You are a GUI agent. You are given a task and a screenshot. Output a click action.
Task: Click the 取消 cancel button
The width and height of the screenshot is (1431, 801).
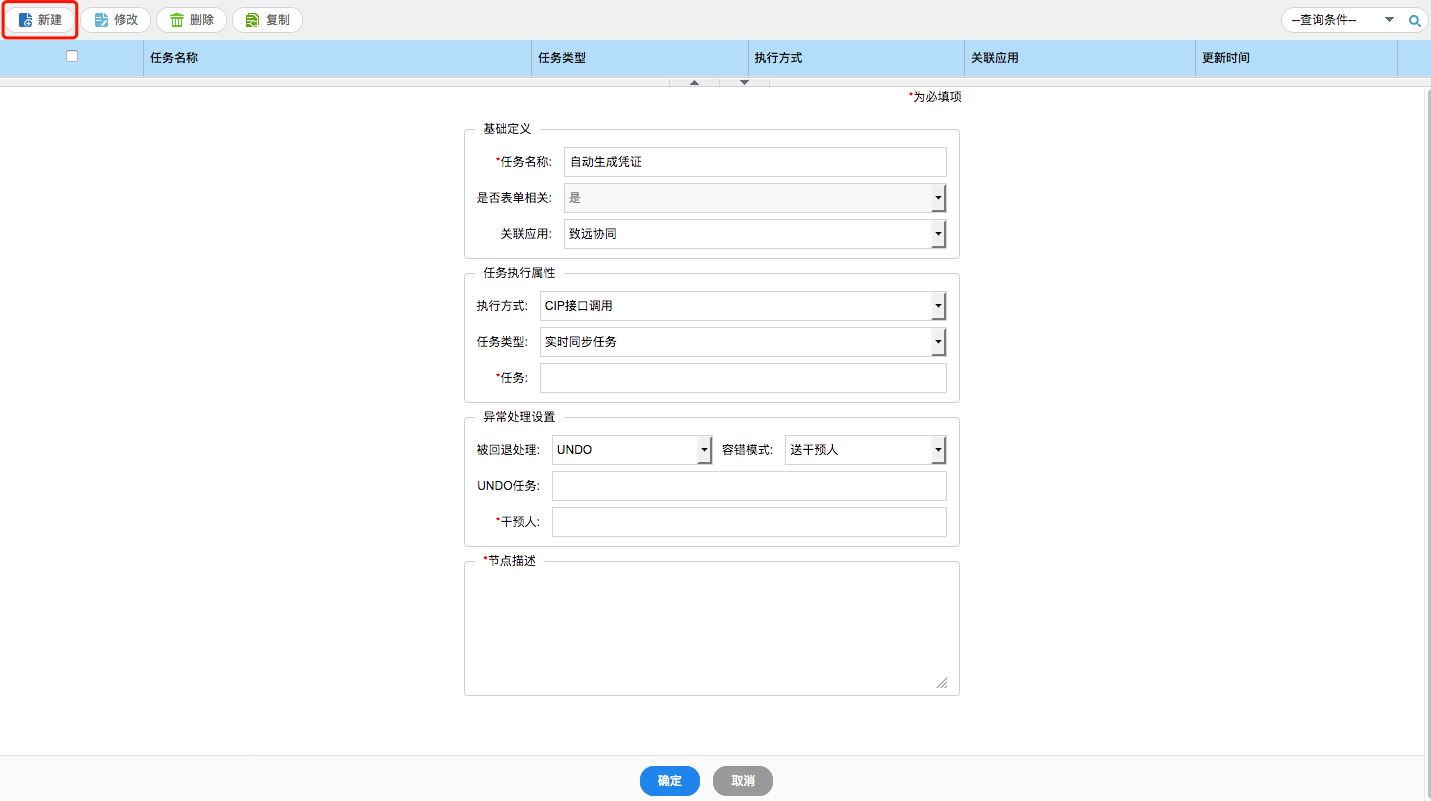(x=742, y=781)
